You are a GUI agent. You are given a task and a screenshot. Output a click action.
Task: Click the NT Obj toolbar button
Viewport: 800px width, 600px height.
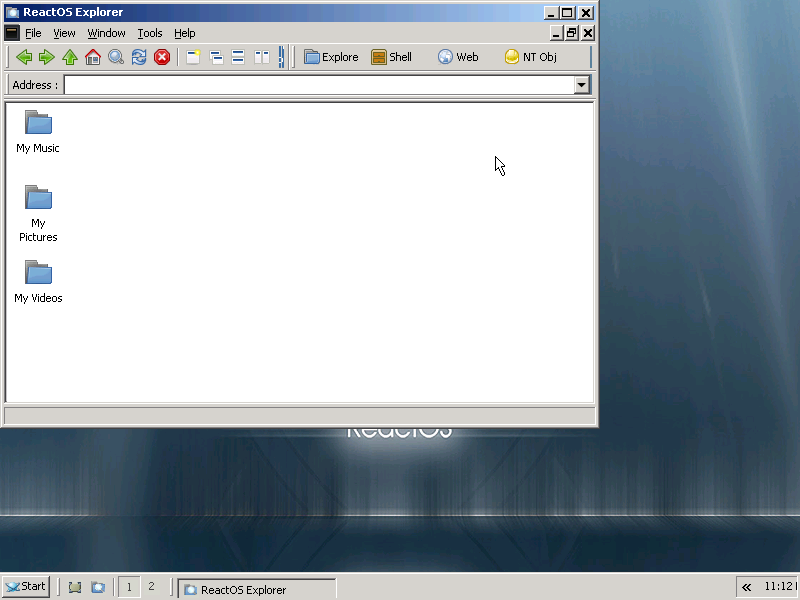pos(531,57)
